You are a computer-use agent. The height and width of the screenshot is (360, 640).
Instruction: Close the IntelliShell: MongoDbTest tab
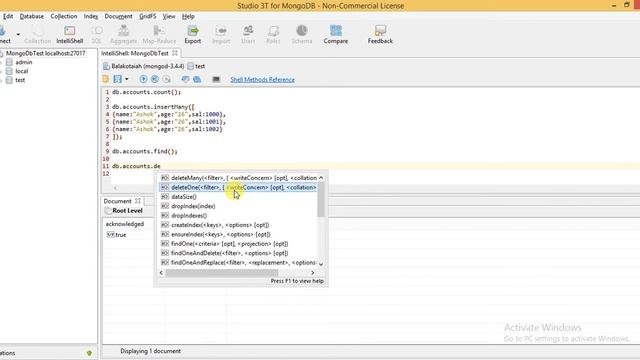(x=175, y=53)
